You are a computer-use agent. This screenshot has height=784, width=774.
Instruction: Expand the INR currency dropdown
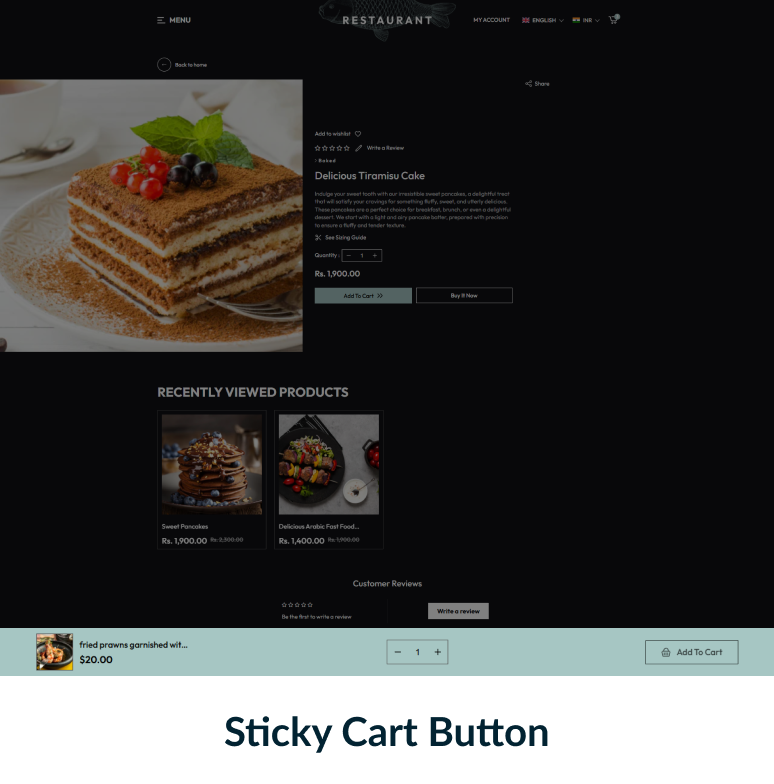click(x=586, y=20)
